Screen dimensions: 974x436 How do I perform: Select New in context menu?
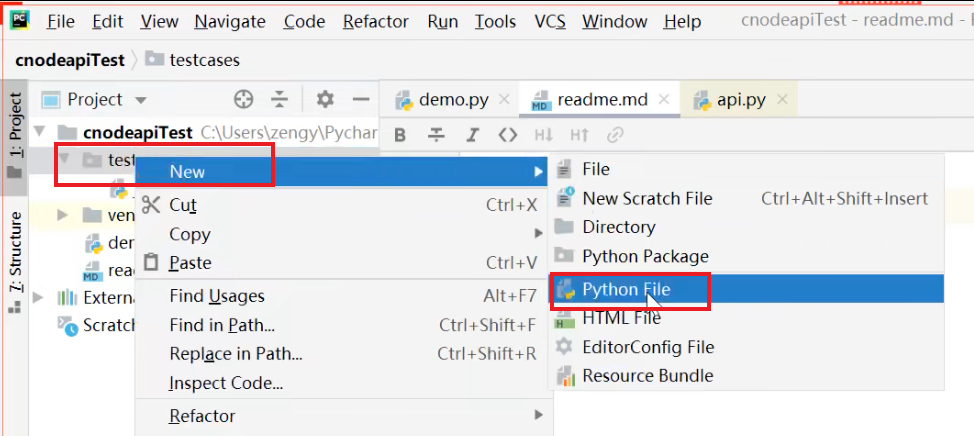point(342,171)
